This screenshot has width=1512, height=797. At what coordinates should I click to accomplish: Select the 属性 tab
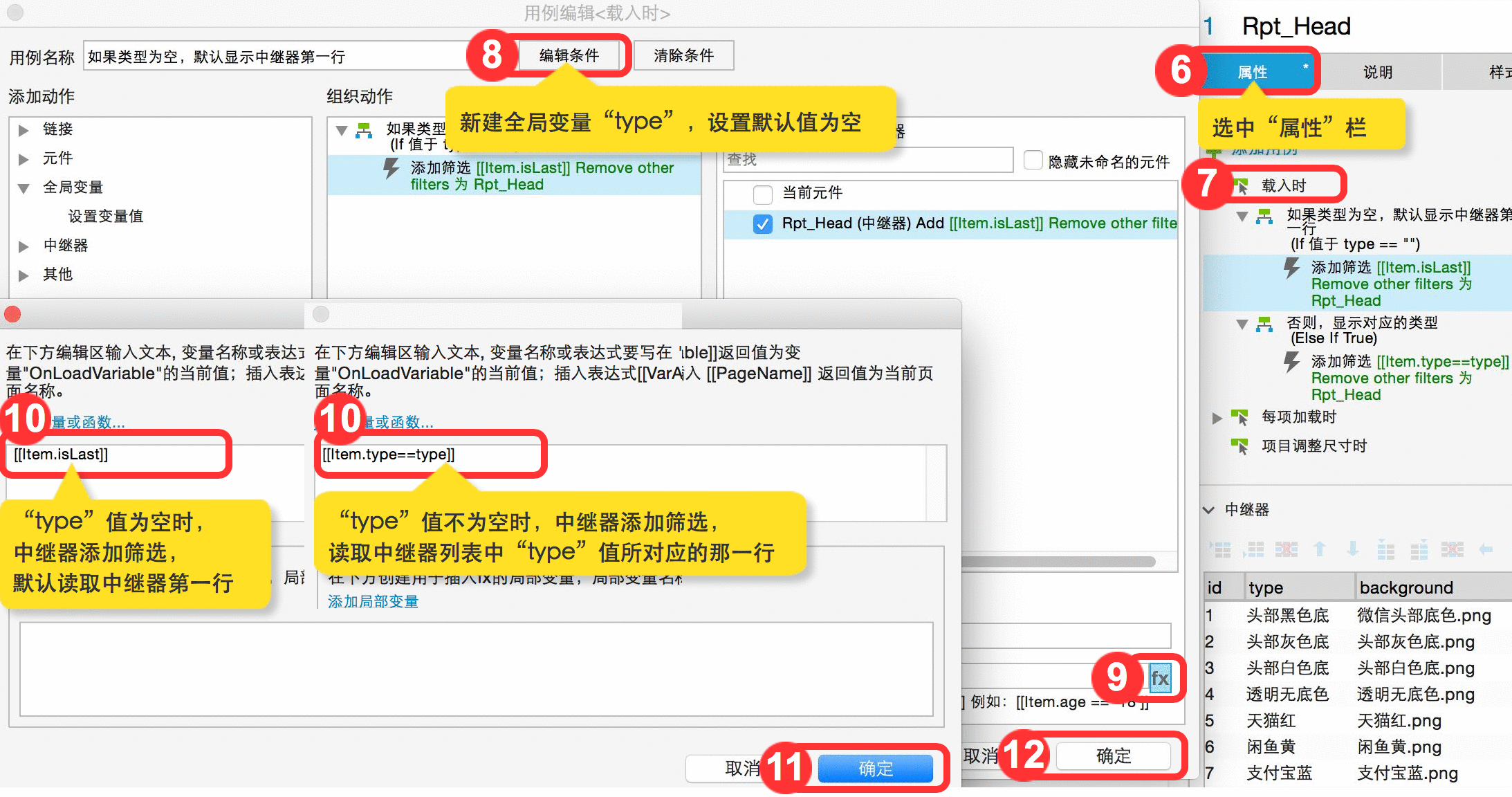[x=1252, y=72]
